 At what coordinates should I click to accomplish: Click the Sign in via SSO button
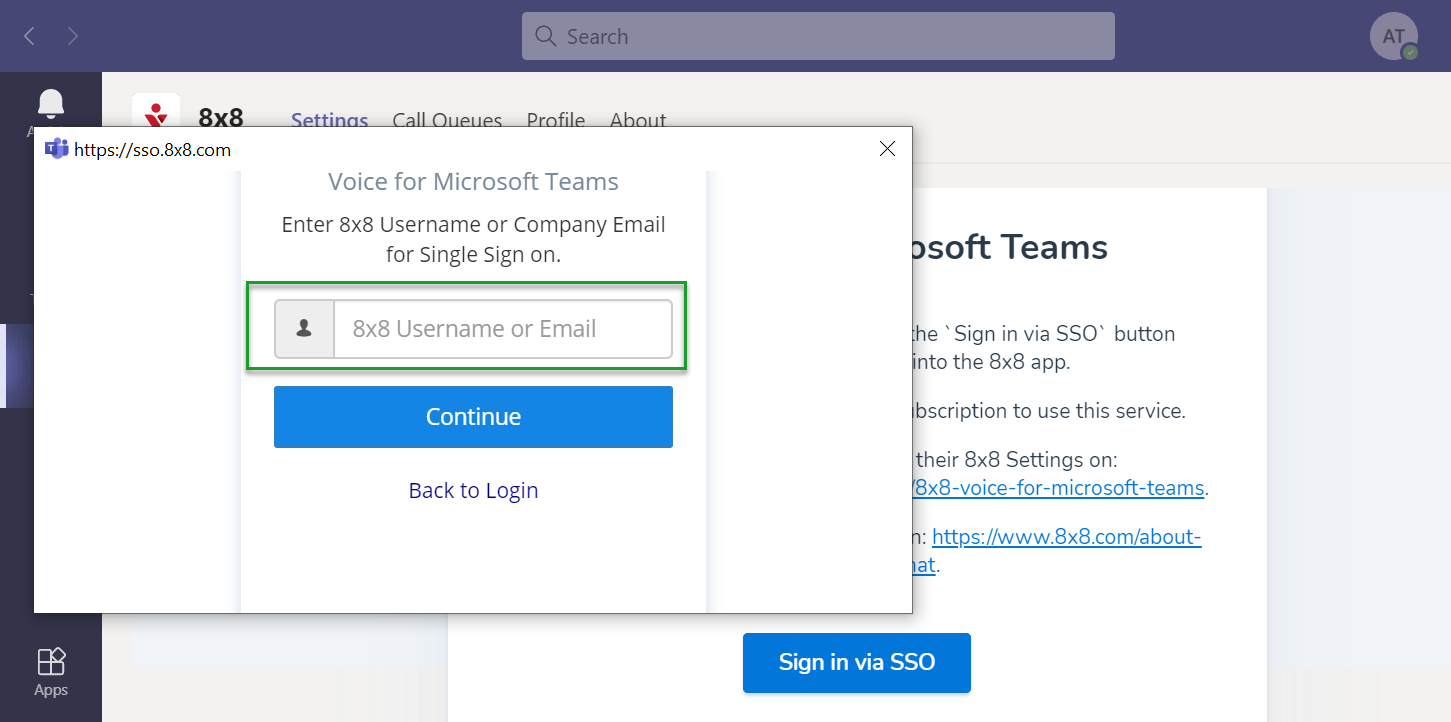click(x=856, y=662)
